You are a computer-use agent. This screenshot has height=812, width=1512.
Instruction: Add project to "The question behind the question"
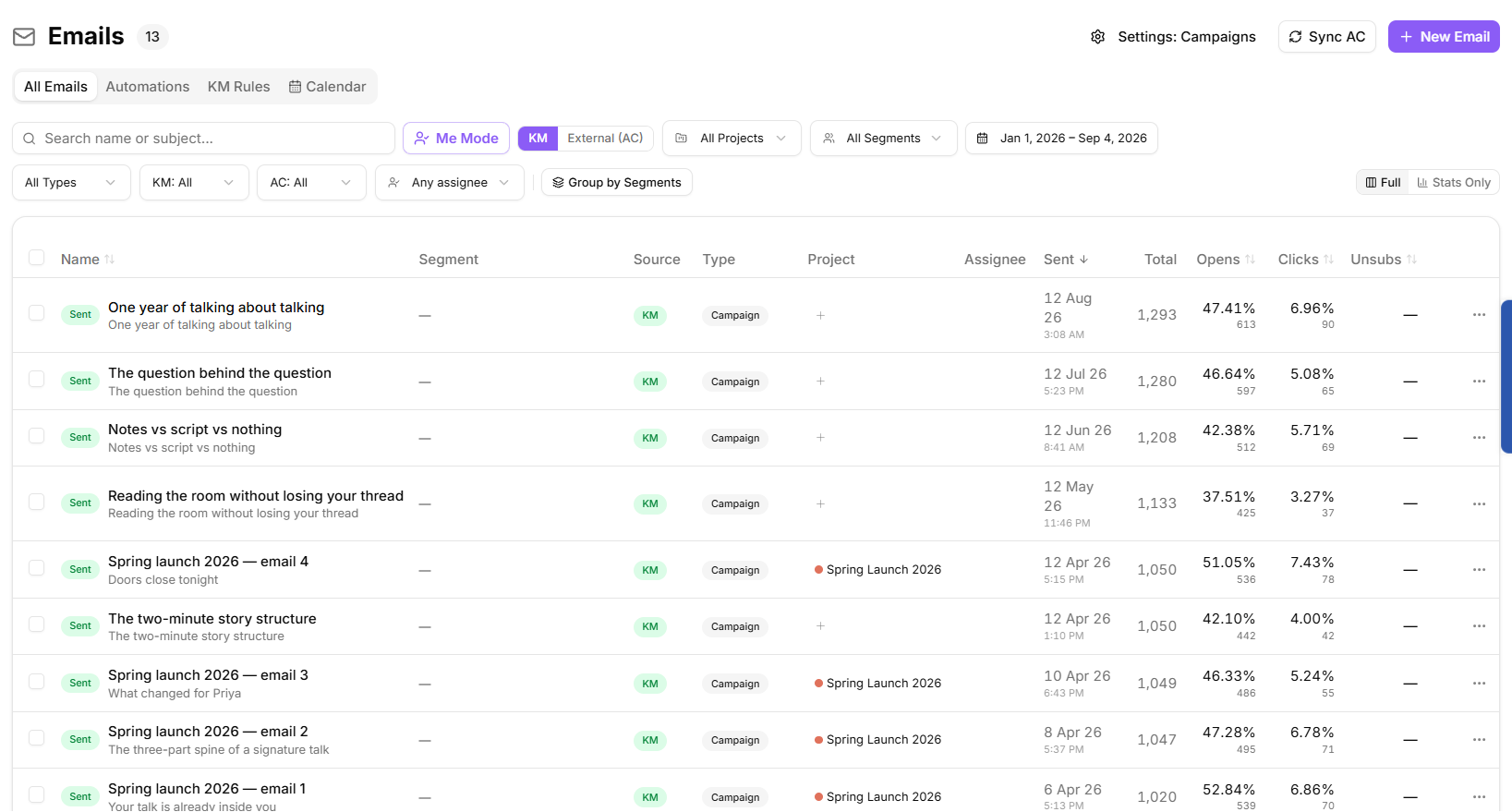click(x=820, y=382)
